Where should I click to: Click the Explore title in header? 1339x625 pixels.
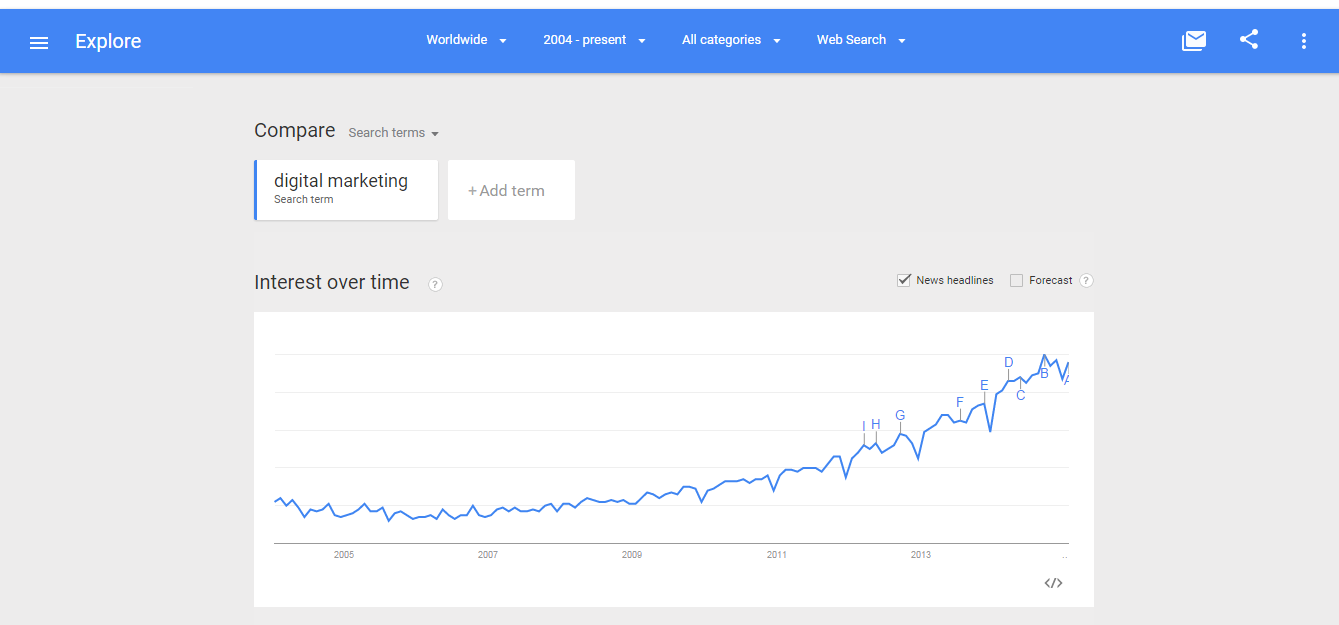coord(108,41)
